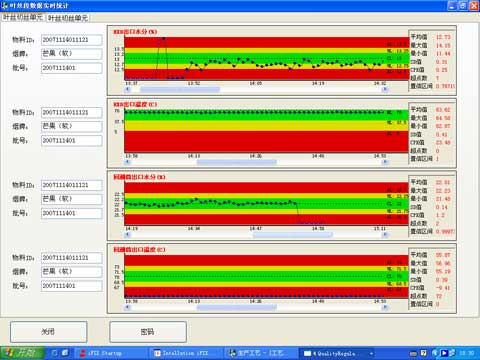Click scrollbar thumb under the top chart

pyautogui.click(x=180, y=89)
